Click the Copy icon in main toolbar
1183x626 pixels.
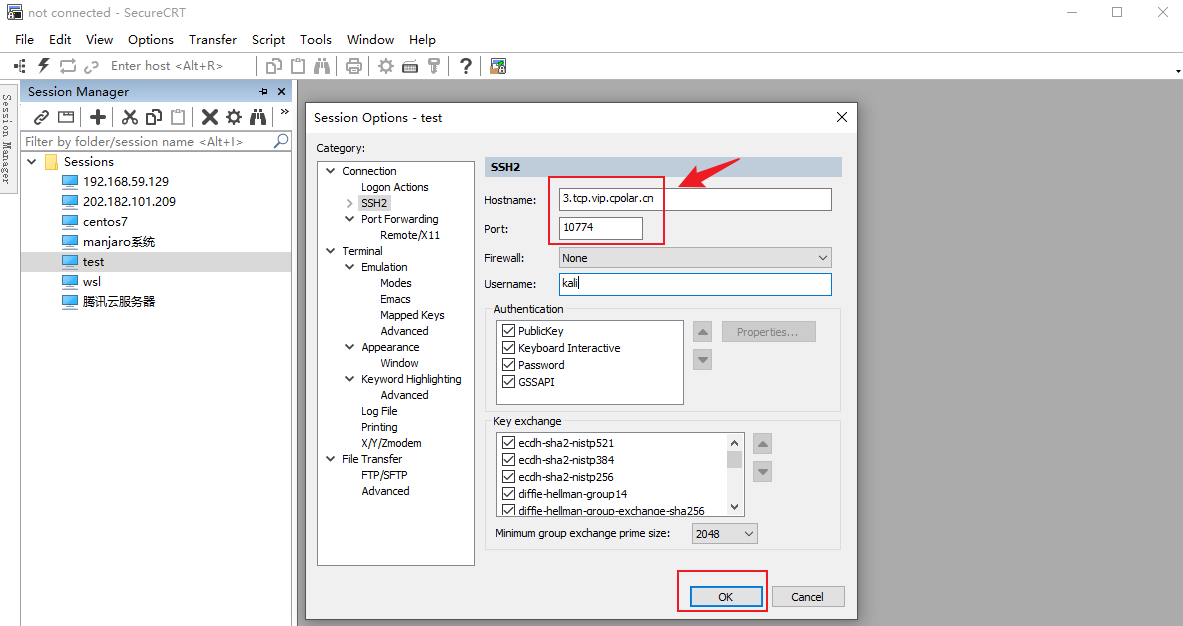(x=274, y=66)
